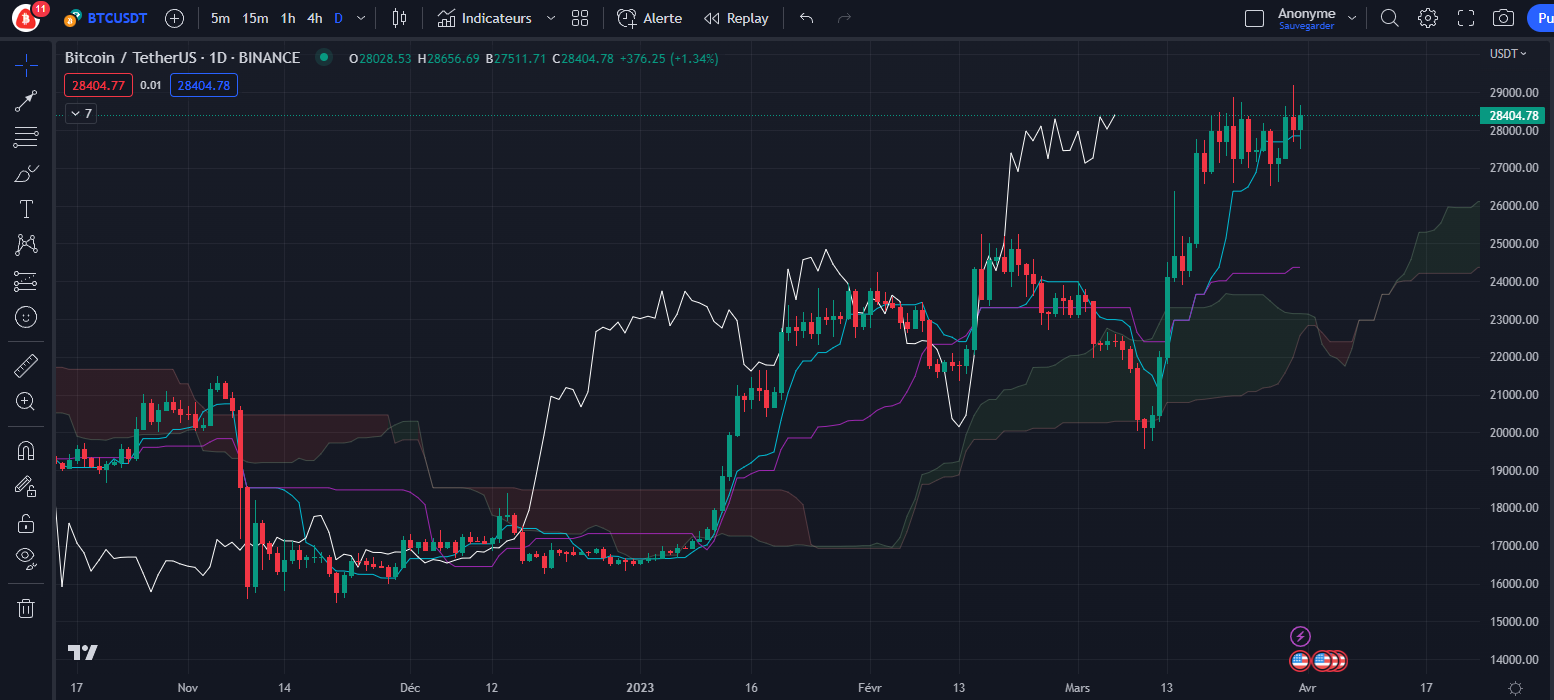This screenshot has height=700, width=1554.
Task: Toggle the BTCUSDT series status dot
Action: pos(324,59)
